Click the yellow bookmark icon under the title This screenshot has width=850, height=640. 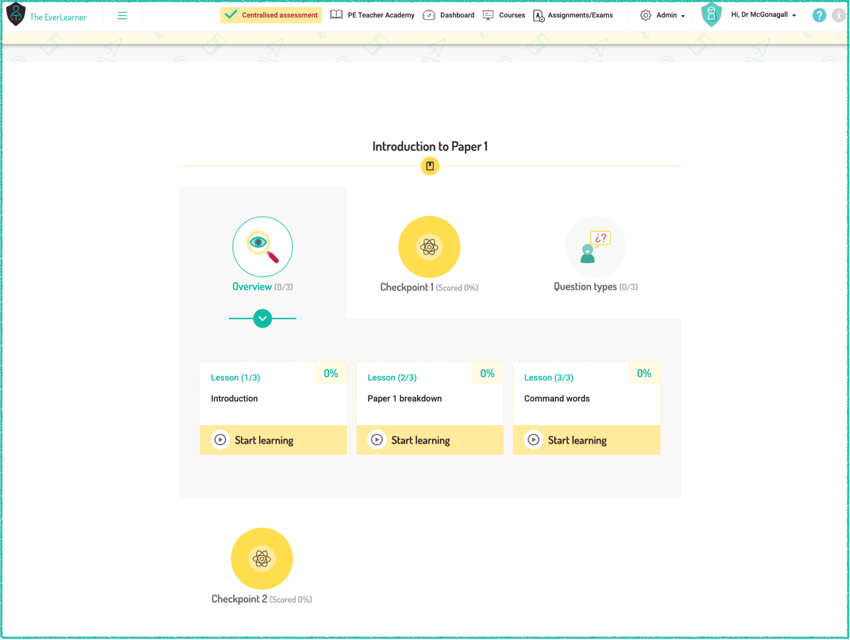[x=430, y=166]
